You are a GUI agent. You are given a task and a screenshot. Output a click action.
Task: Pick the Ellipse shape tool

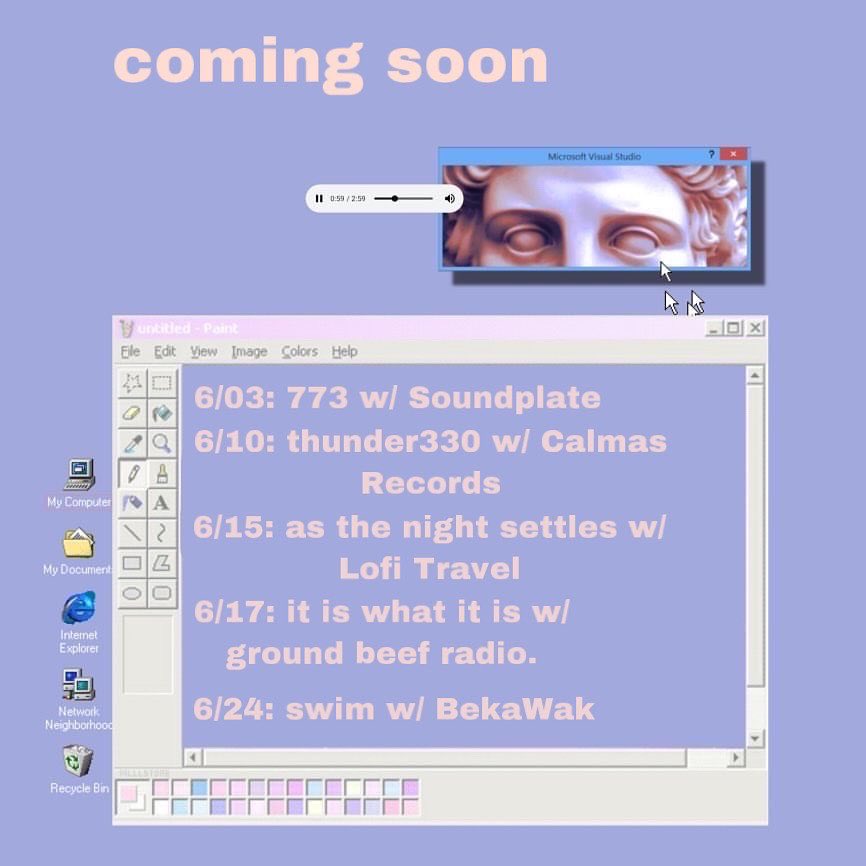[x=132, y=590]
